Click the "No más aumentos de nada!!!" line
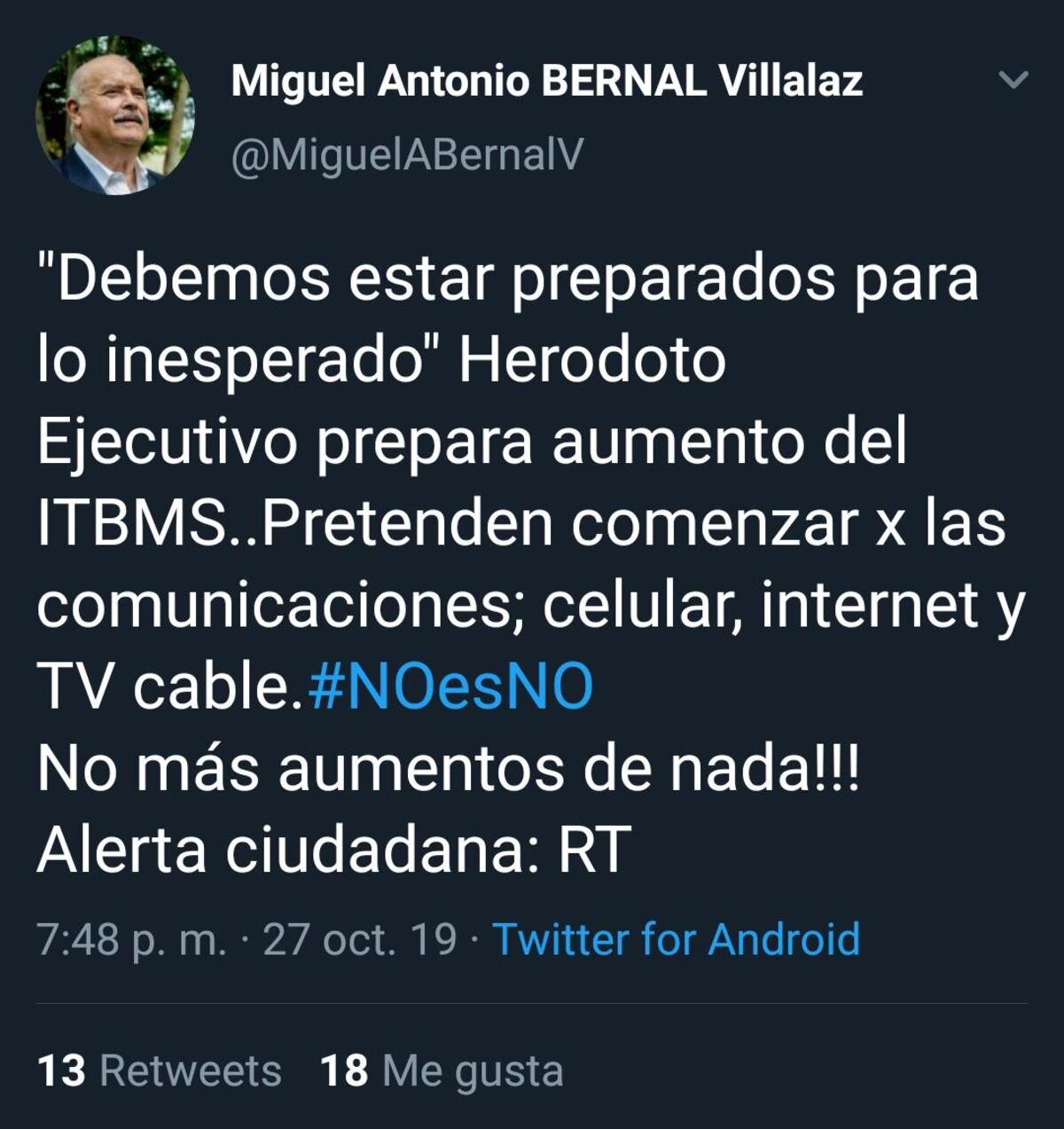This screenshot has width=1064, height=1129. tap(448, 768)
